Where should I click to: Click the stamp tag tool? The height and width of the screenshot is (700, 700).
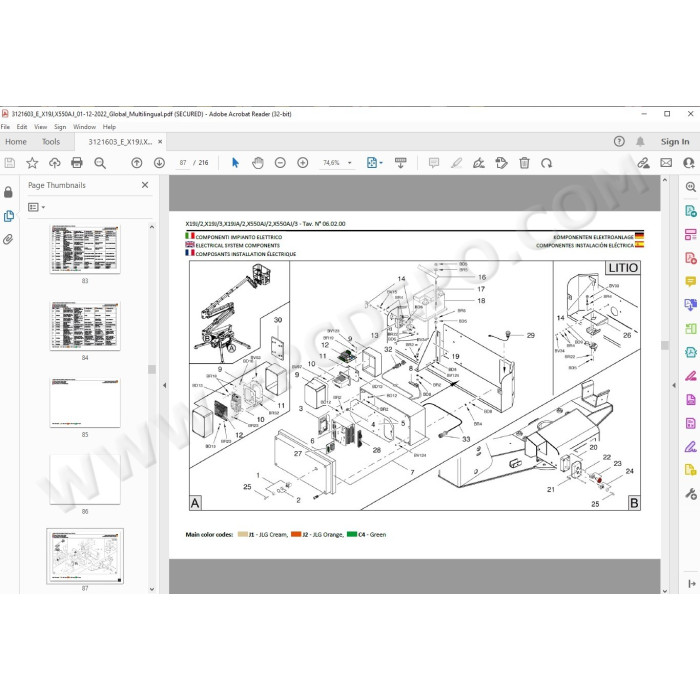(x=501, y=163)
